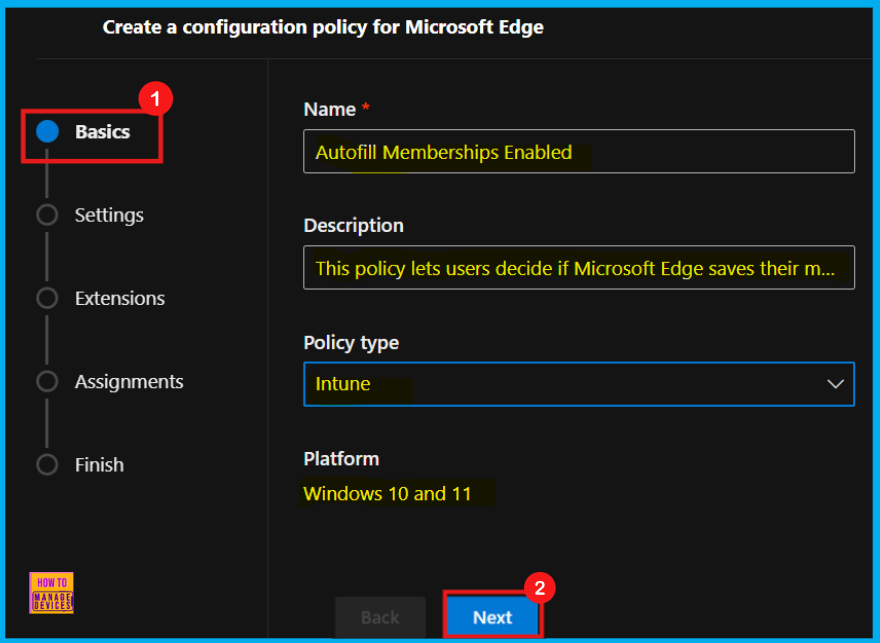Click the 'Description' label

point(354,226)
